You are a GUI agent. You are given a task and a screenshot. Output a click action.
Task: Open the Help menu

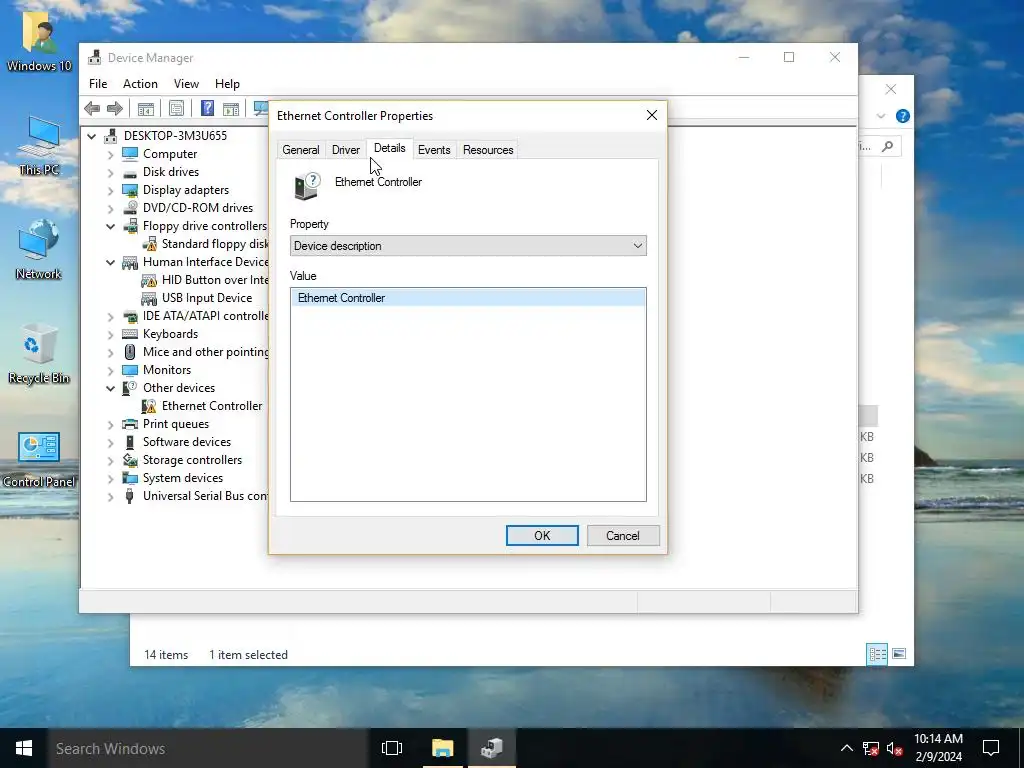(x=227, y=84)
